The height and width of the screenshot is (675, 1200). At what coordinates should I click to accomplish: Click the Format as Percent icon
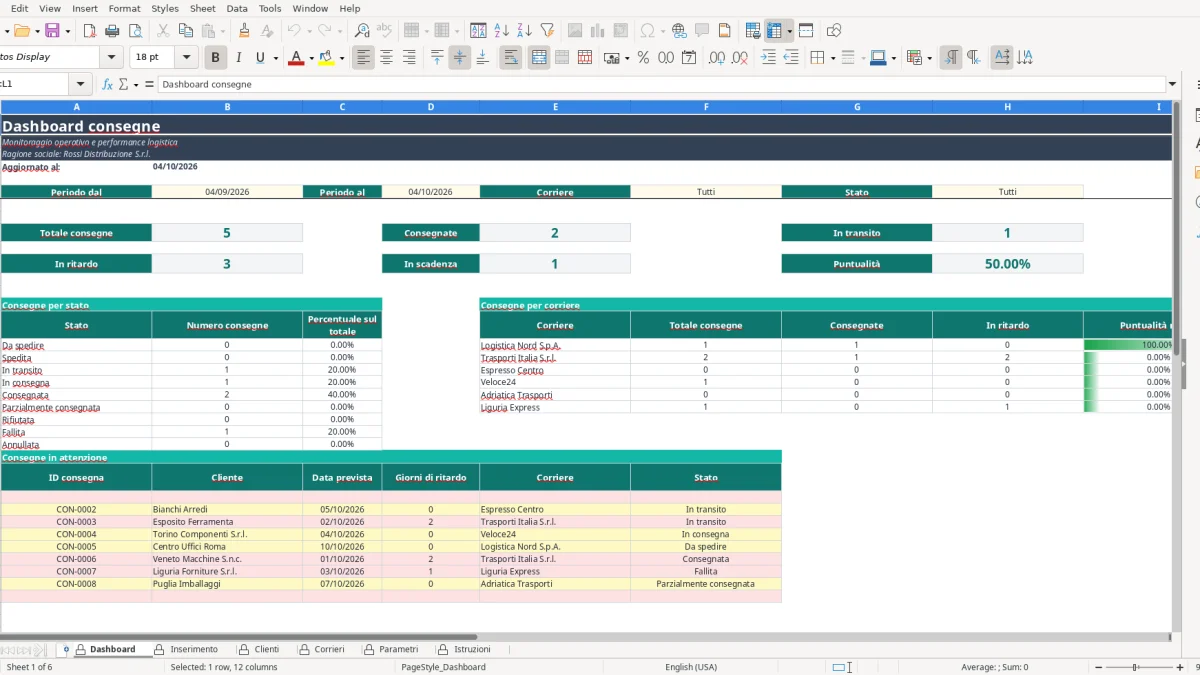643,58
